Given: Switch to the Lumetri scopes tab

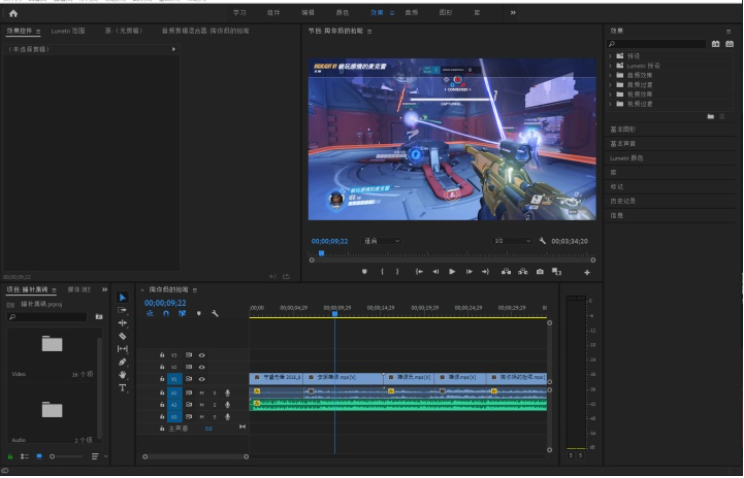Looking at the screenshot, I should pos(68,31).
